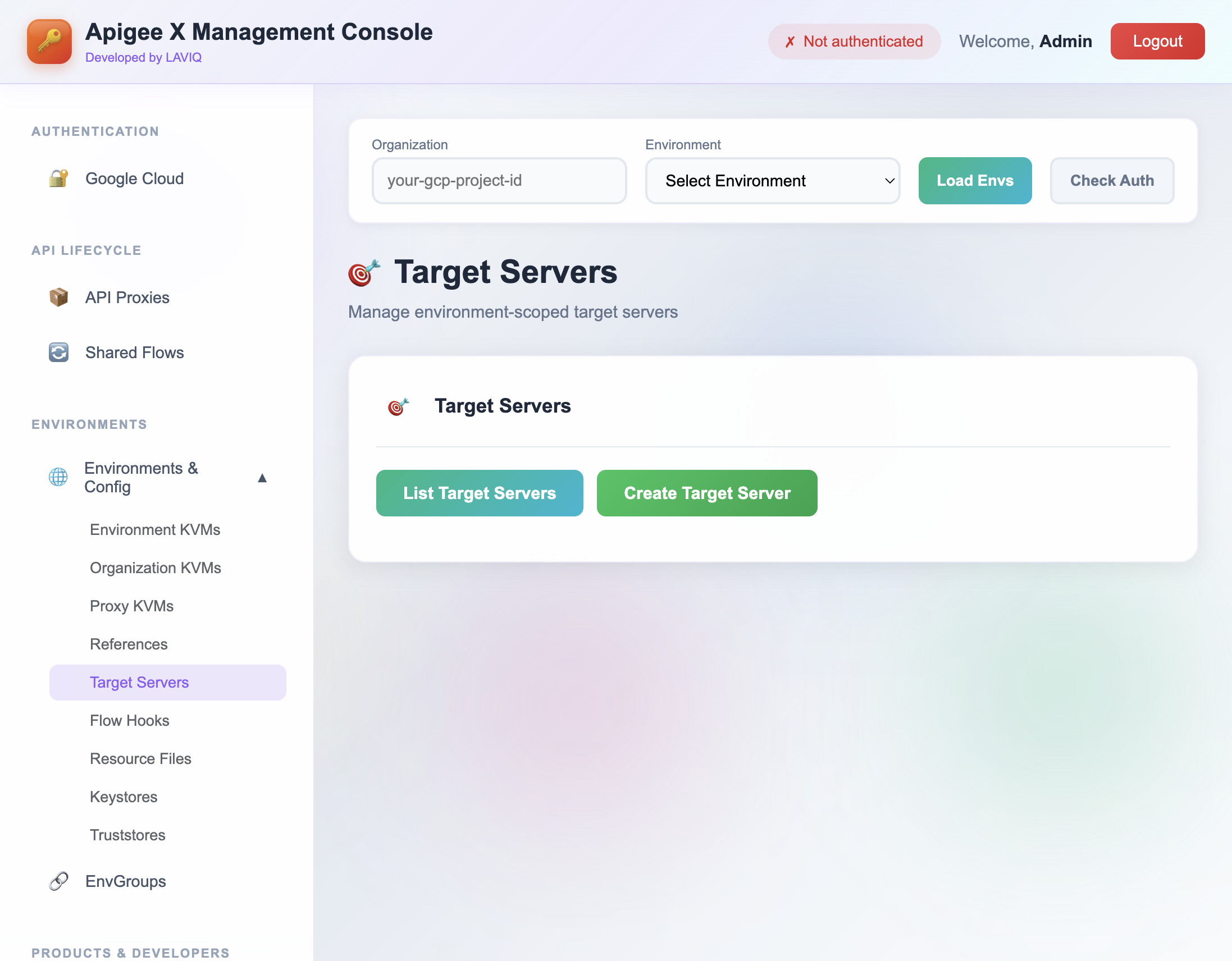Select the Google Cloud padlock icon
Viewport: 1232px width, 961px height.
click(x=58, y=178)
